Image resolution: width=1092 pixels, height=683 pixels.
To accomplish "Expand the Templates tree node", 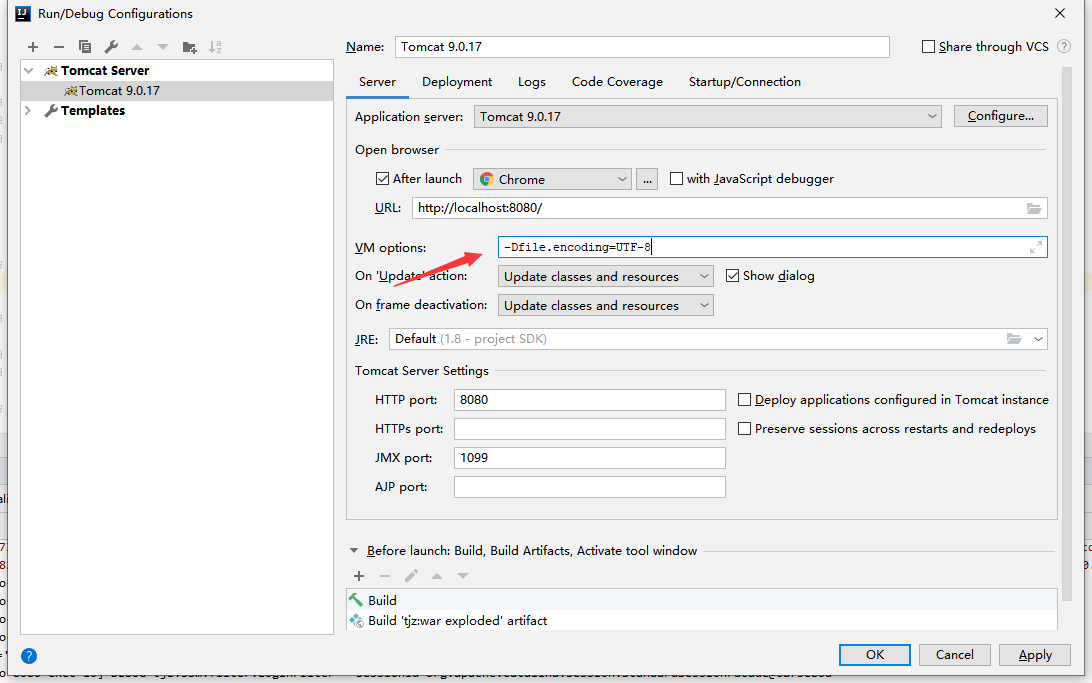I will pos(29,111).
